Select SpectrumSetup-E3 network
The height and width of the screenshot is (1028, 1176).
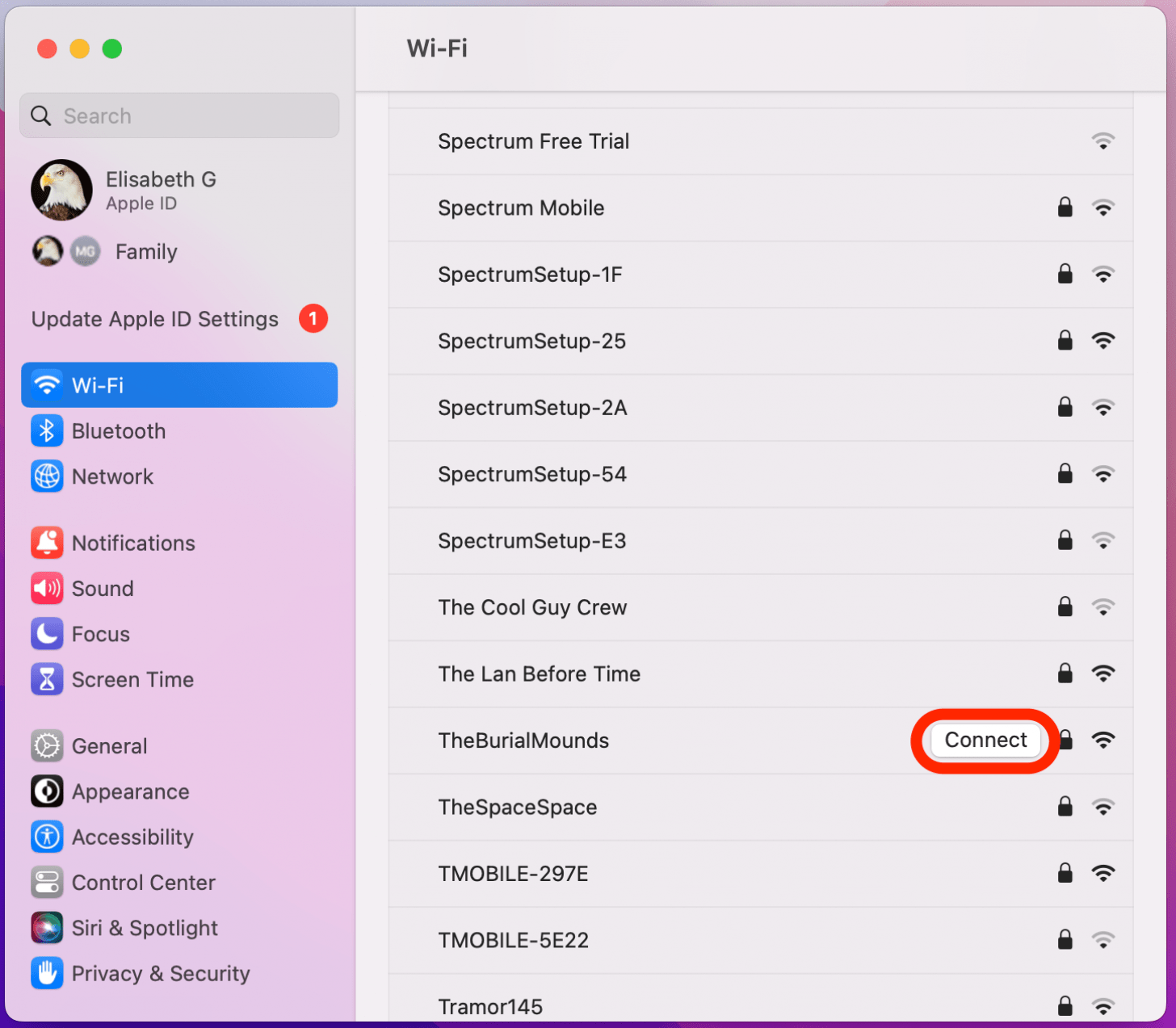click(761, 541)
